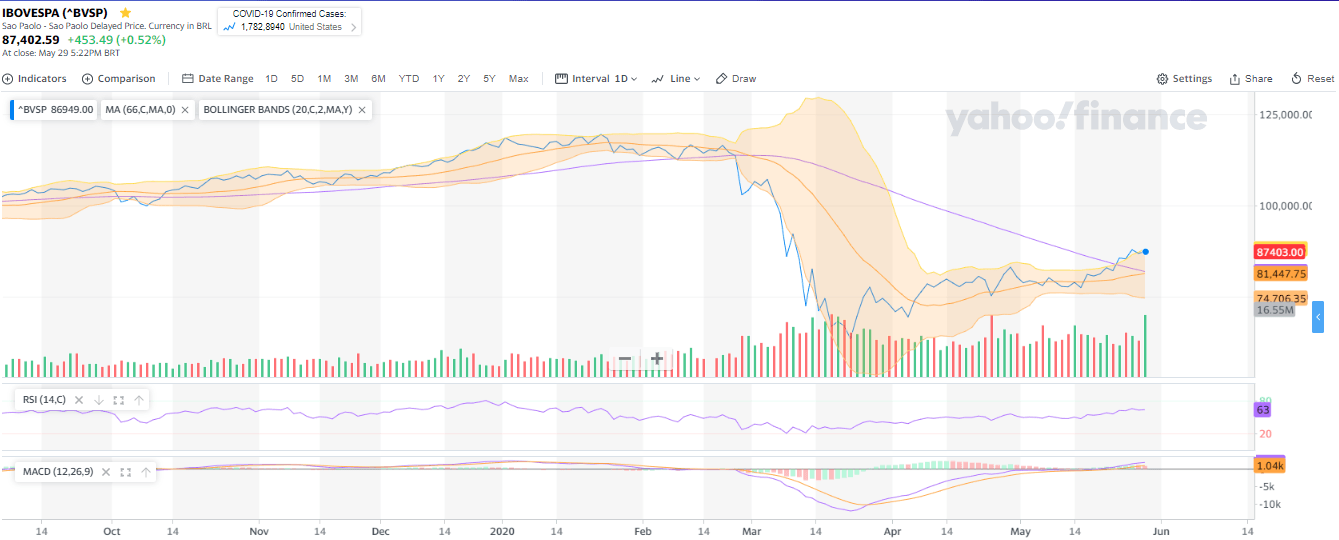Expand the Line chart type dropdown
1339x540 pixels.
point(676,79)
